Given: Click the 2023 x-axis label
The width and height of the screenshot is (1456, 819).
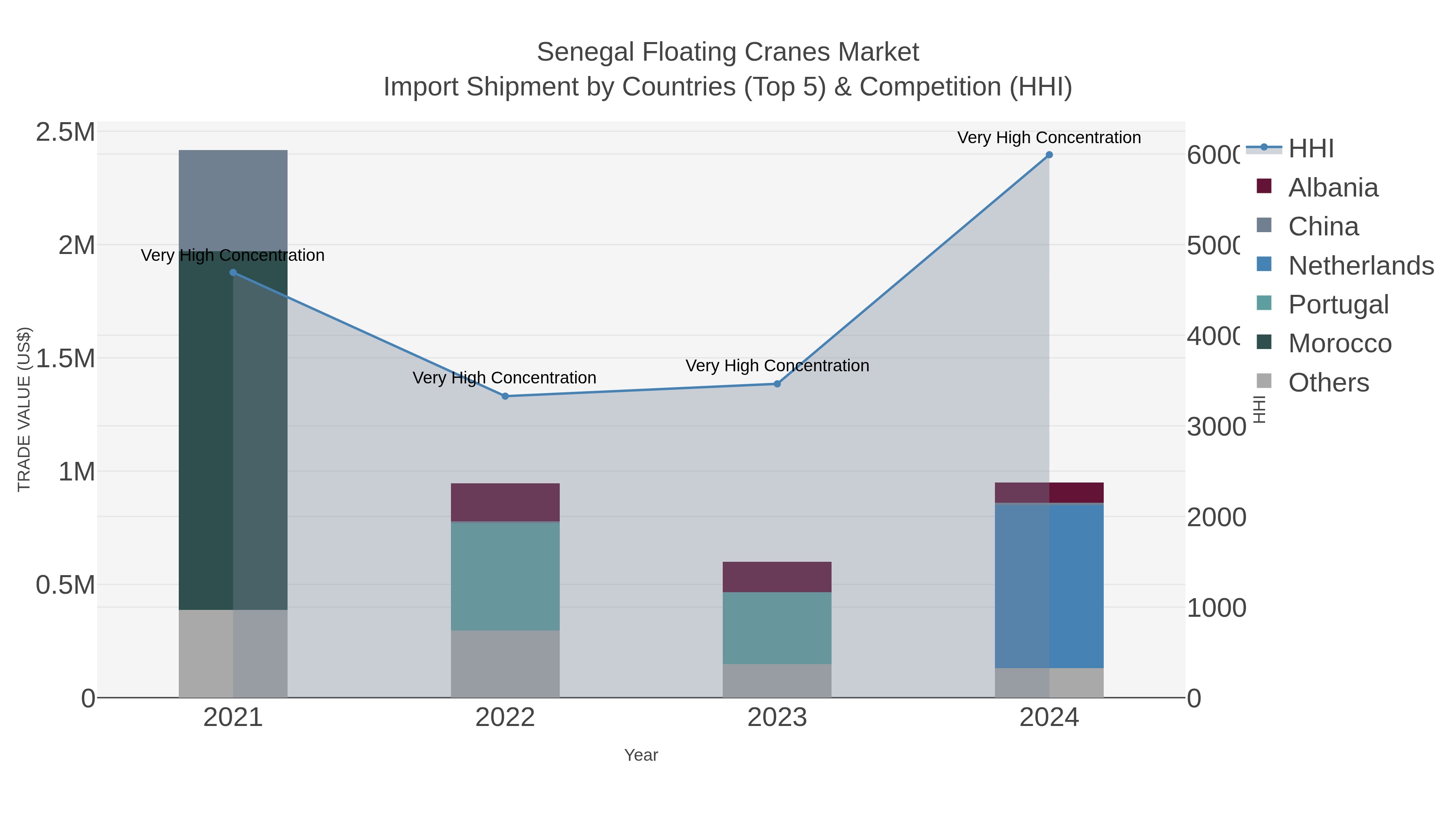Looking at the screenshot, I should point(777,717).
